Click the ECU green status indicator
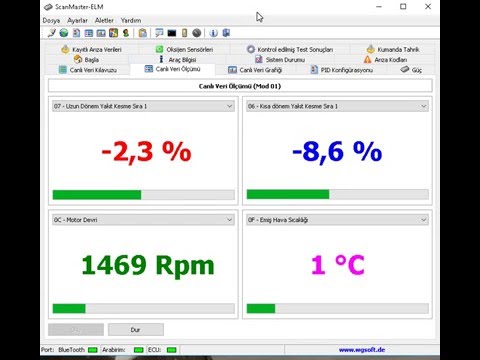 (171, 350)
